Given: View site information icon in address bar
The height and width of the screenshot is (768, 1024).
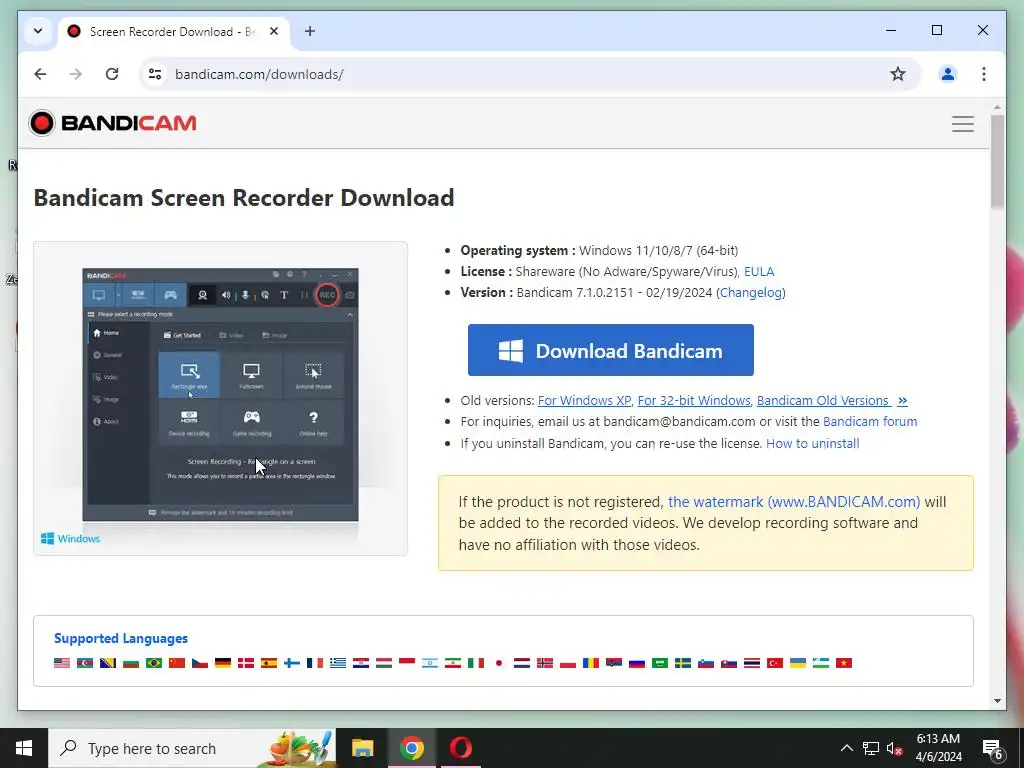Looking at the screenshot, I should [155, 74].
